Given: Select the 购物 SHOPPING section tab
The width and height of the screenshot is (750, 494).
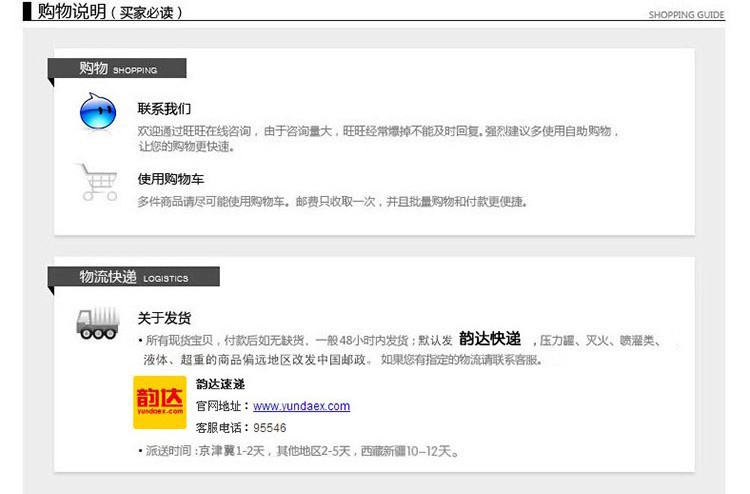Looking at the screenshot, I should (117, 69).
